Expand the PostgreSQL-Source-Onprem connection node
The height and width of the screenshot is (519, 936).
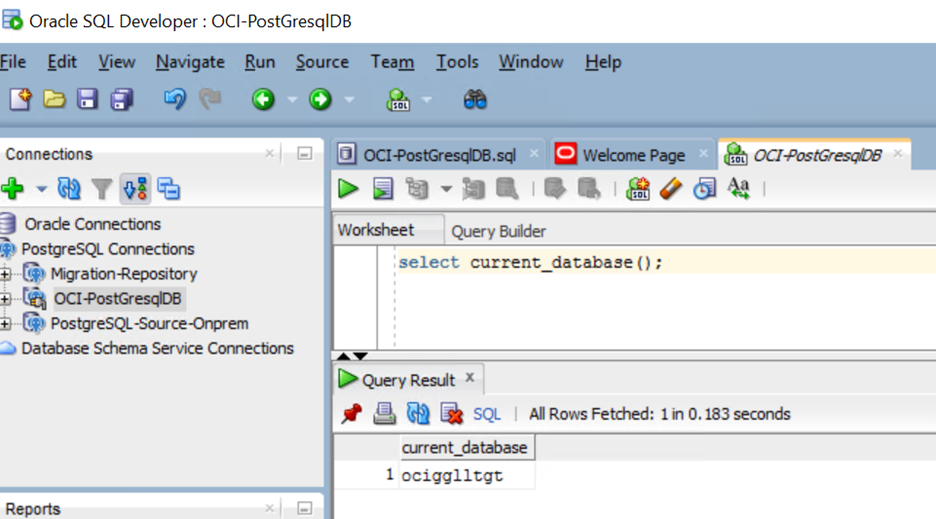(5, 324)
